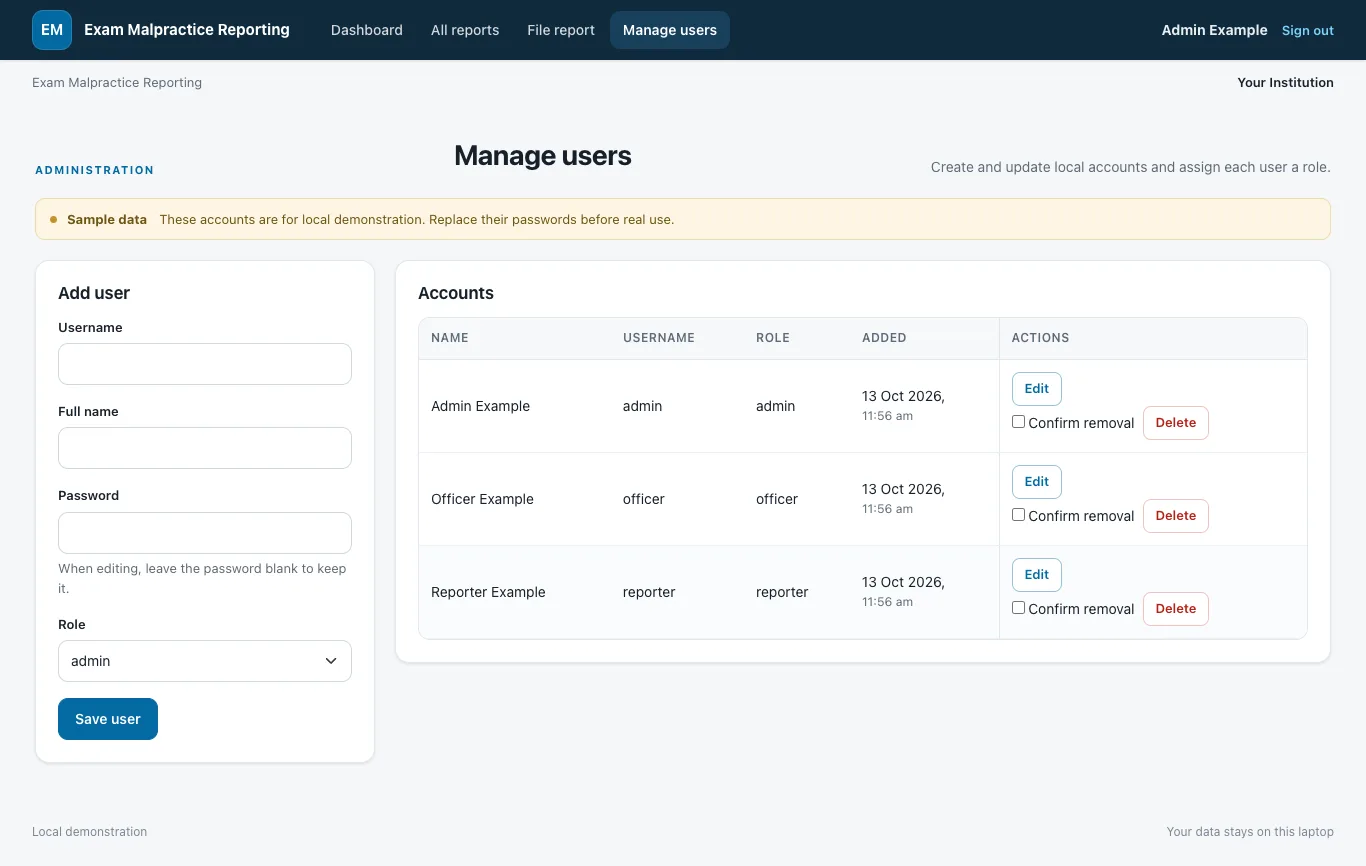
Task: Delete the Reporter Example account
Action: click(x=1176, y=609)
